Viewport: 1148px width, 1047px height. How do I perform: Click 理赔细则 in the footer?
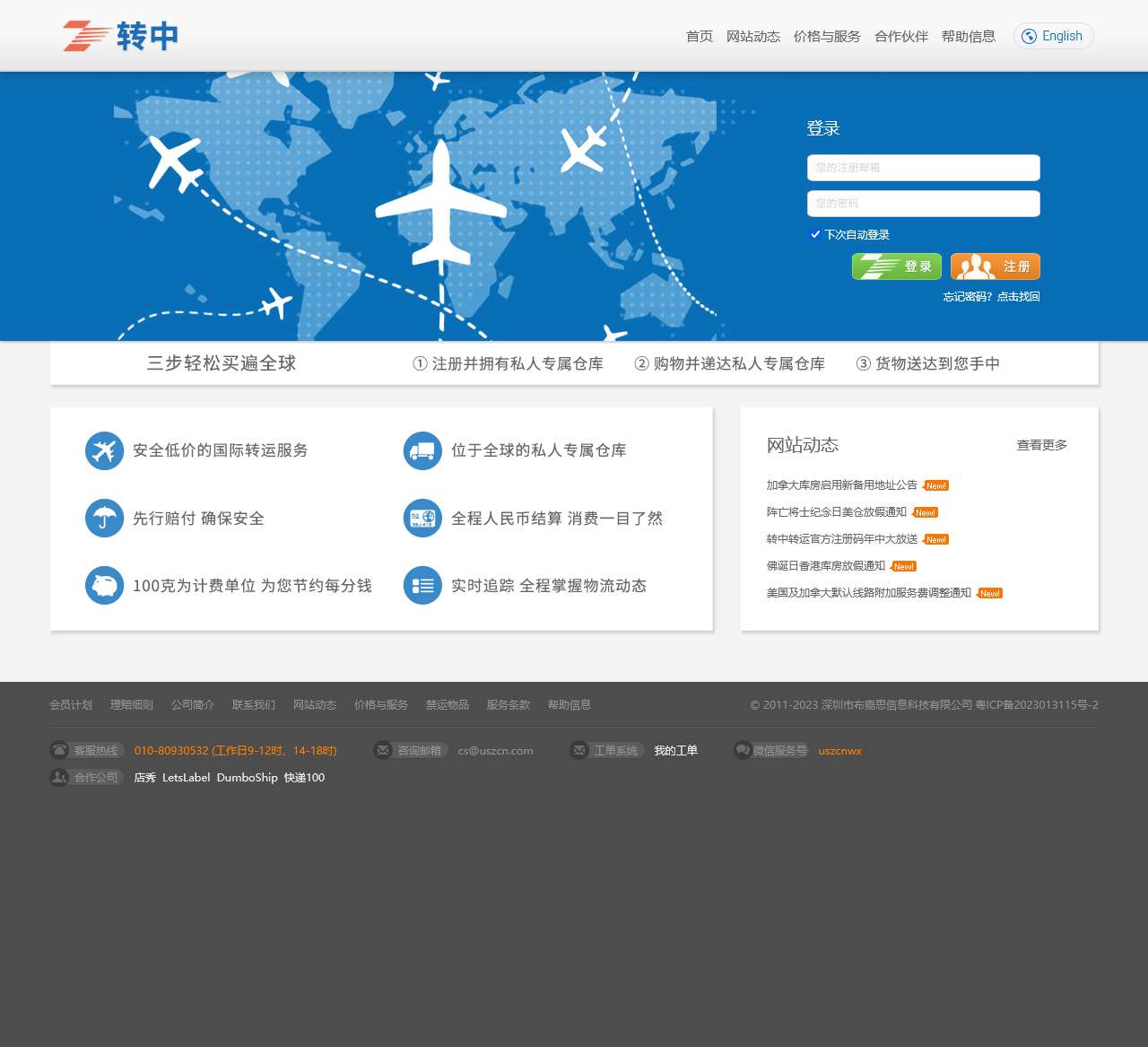(x=132, y=705)
